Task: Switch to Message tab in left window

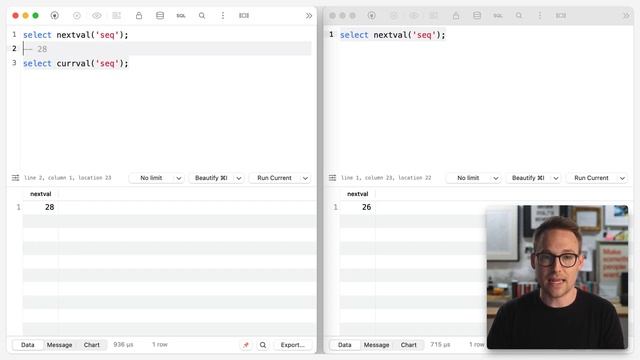Action: 59,345
